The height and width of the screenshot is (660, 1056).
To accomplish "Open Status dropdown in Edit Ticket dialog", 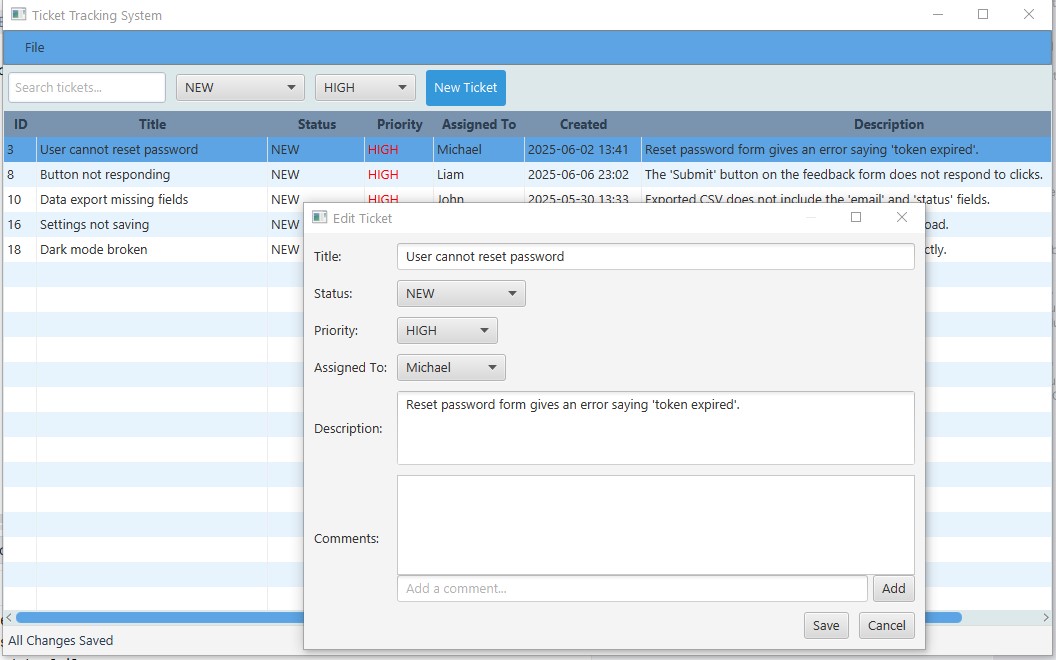I will click(x=461, y=294).
